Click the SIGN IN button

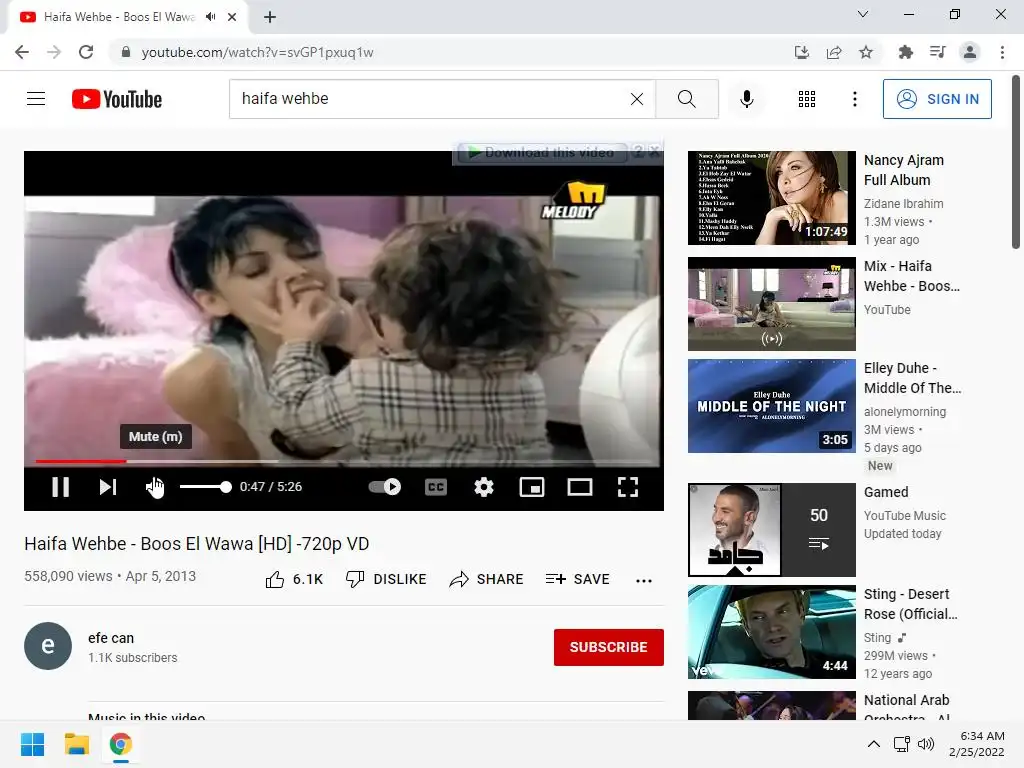[937, 99]
